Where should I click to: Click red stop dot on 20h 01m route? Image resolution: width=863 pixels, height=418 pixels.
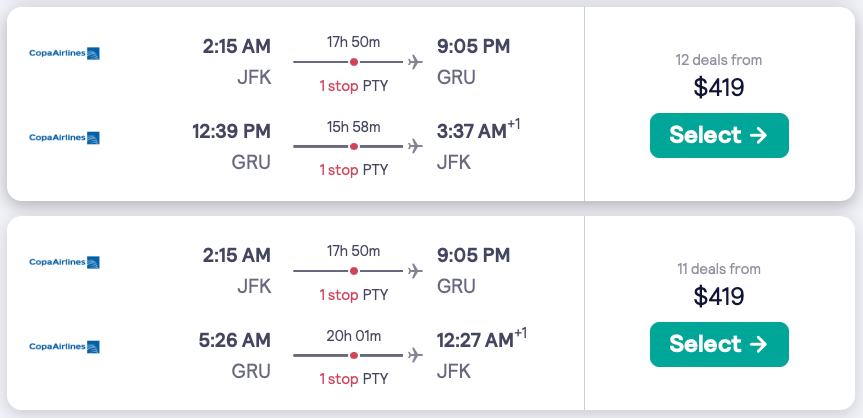coord(354,356)
